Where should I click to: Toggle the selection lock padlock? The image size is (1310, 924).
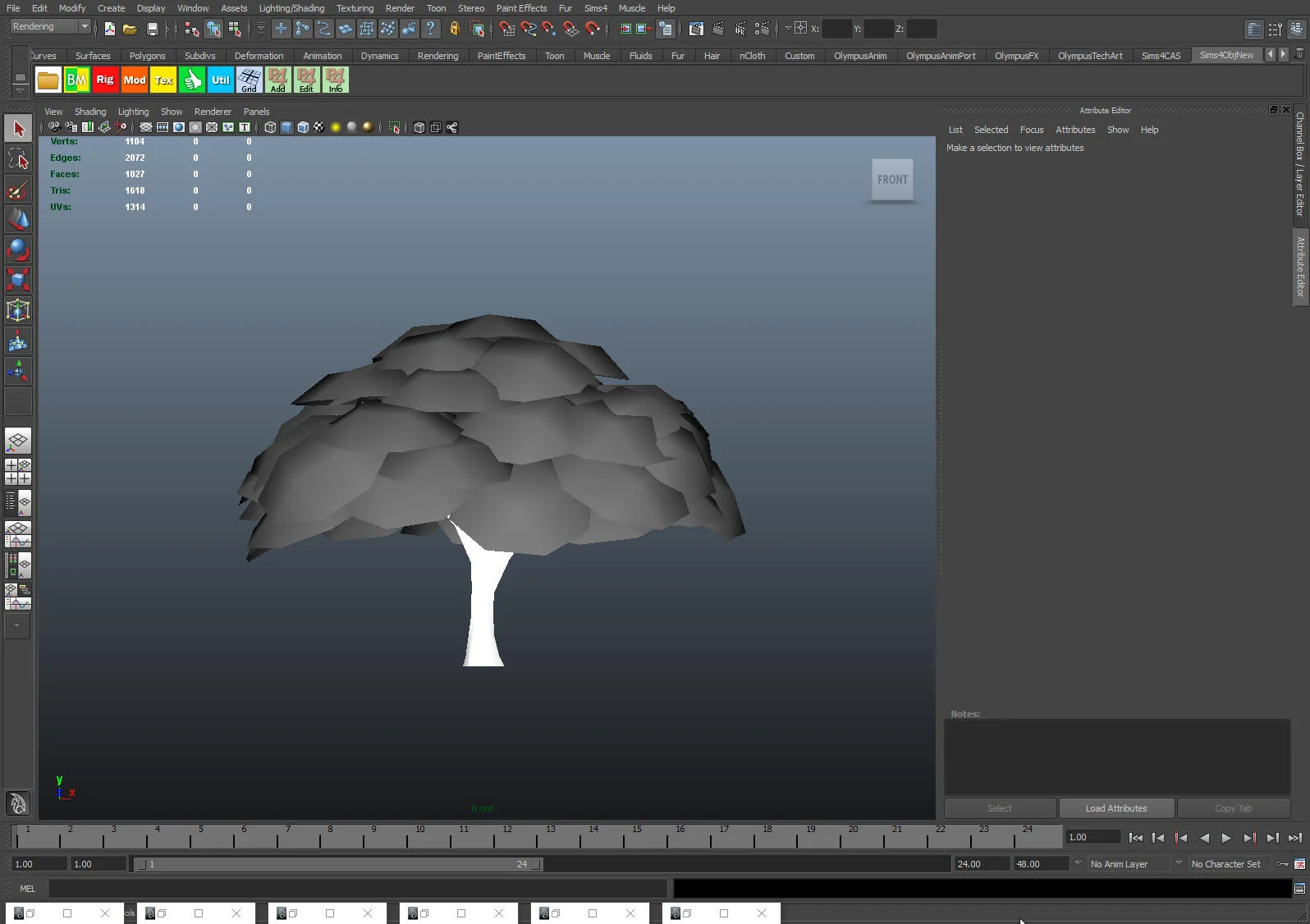(x=454, y=29)
